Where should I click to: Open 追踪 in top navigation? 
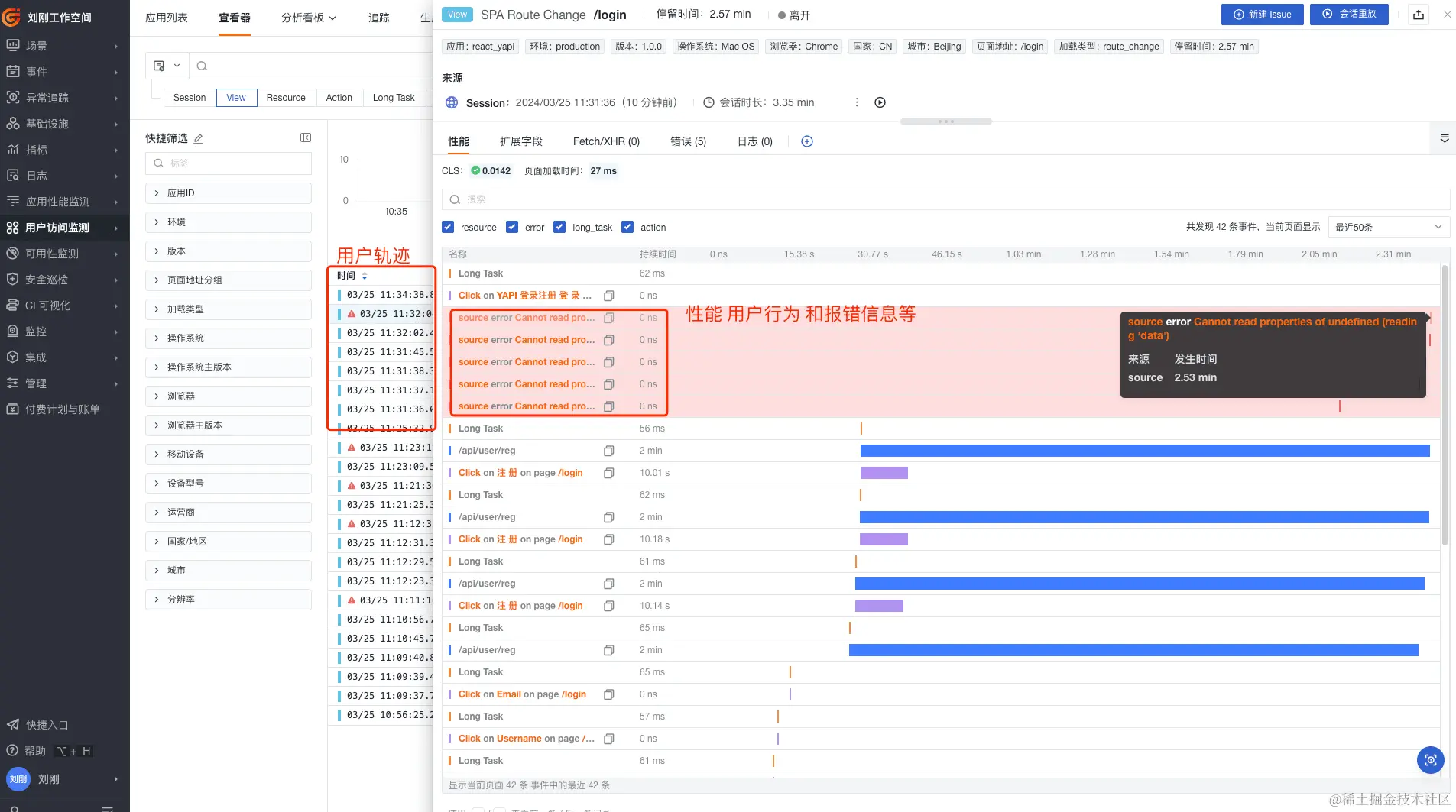coord(379,18)
